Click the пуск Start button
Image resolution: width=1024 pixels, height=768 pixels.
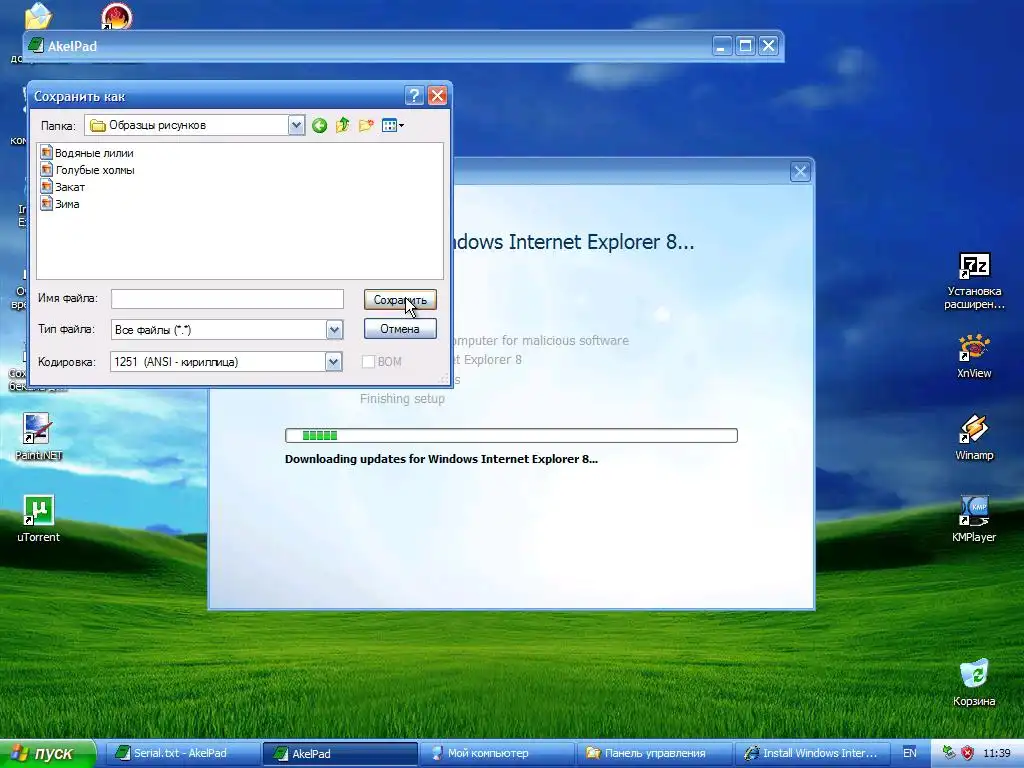tap(47, 753)
